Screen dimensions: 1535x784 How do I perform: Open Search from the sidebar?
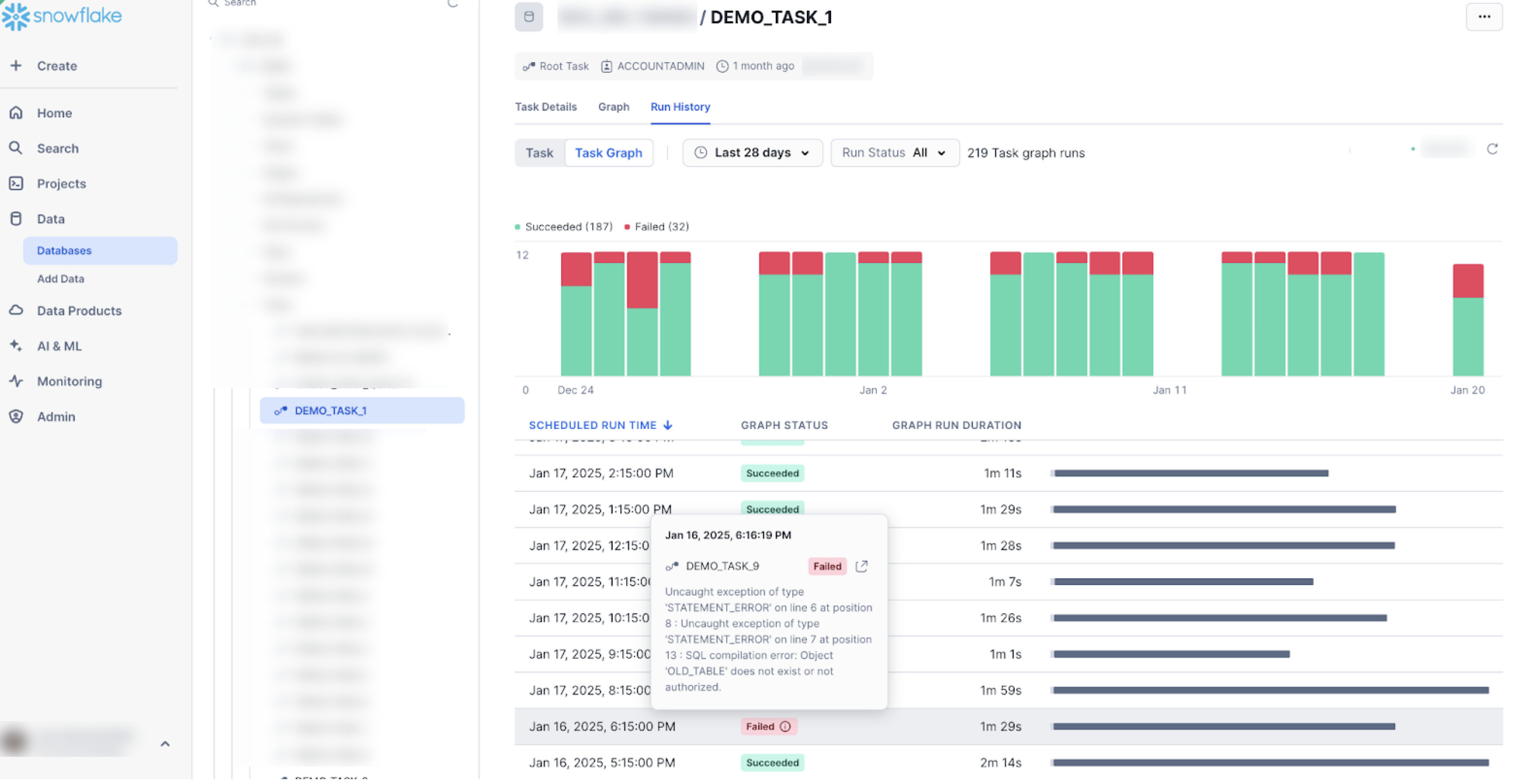tap(58, 148)
